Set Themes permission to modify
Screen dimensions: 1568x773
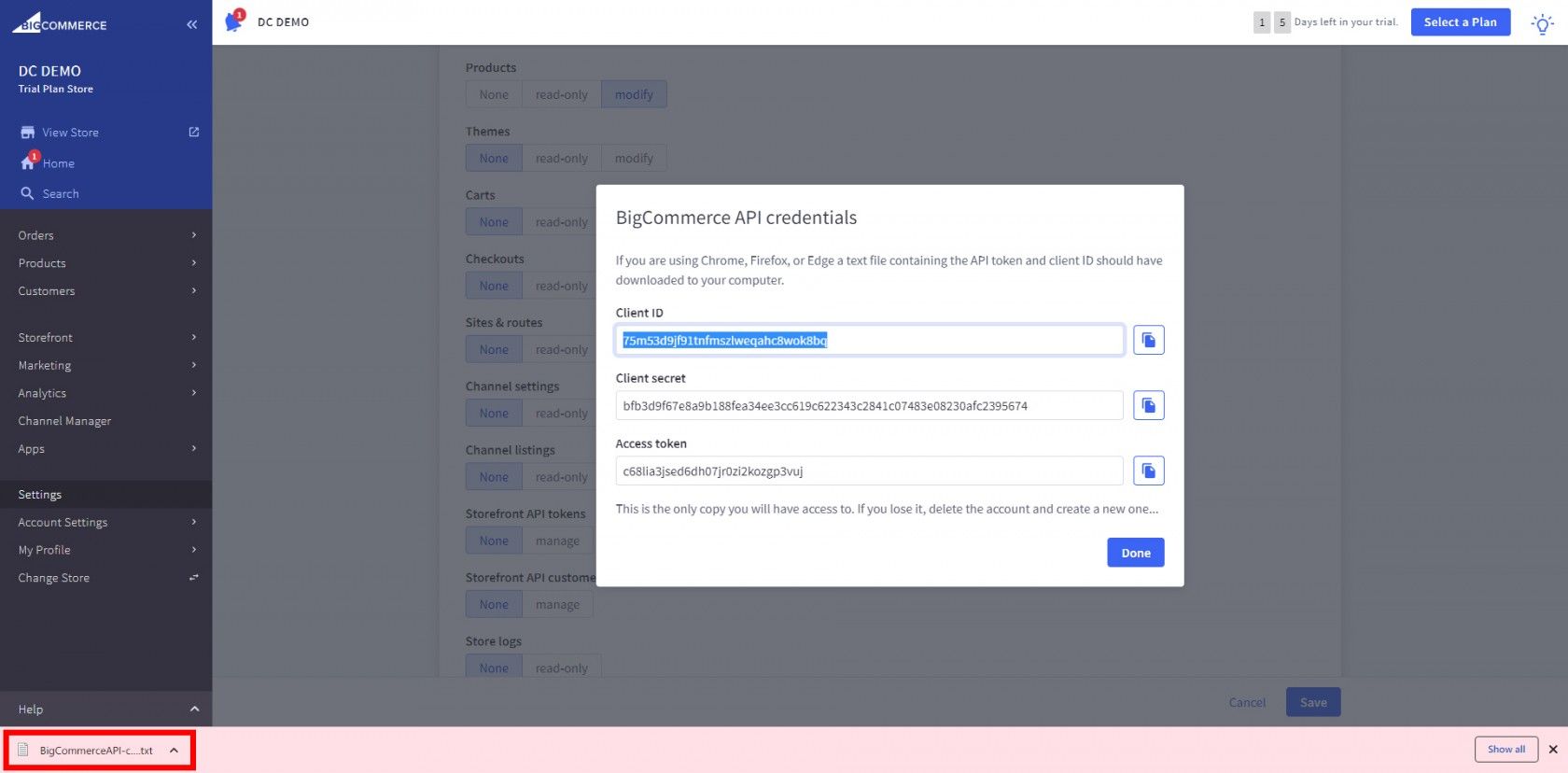[x=634, y=158]
